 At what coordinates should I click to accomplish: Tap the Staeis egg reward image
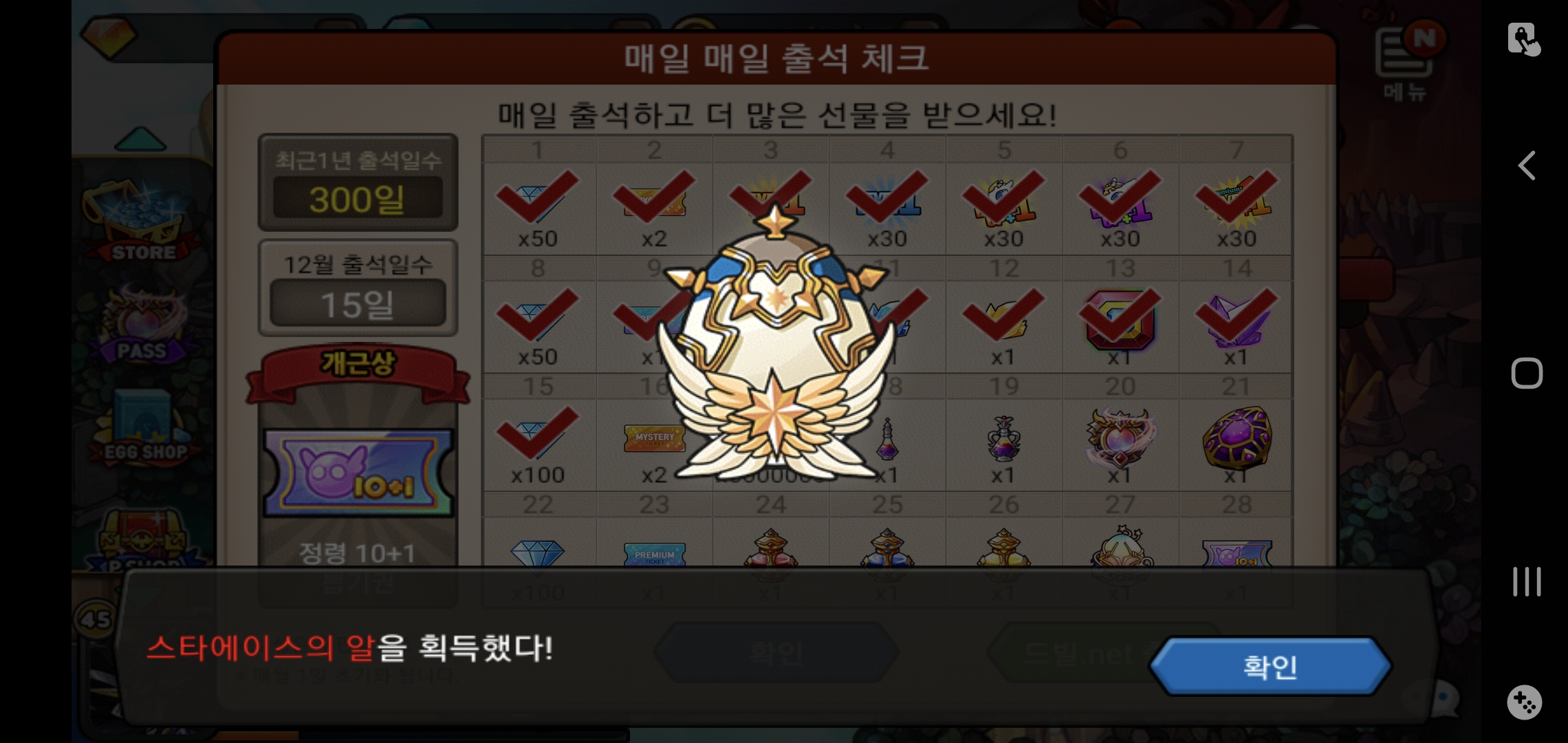(776, 344)
